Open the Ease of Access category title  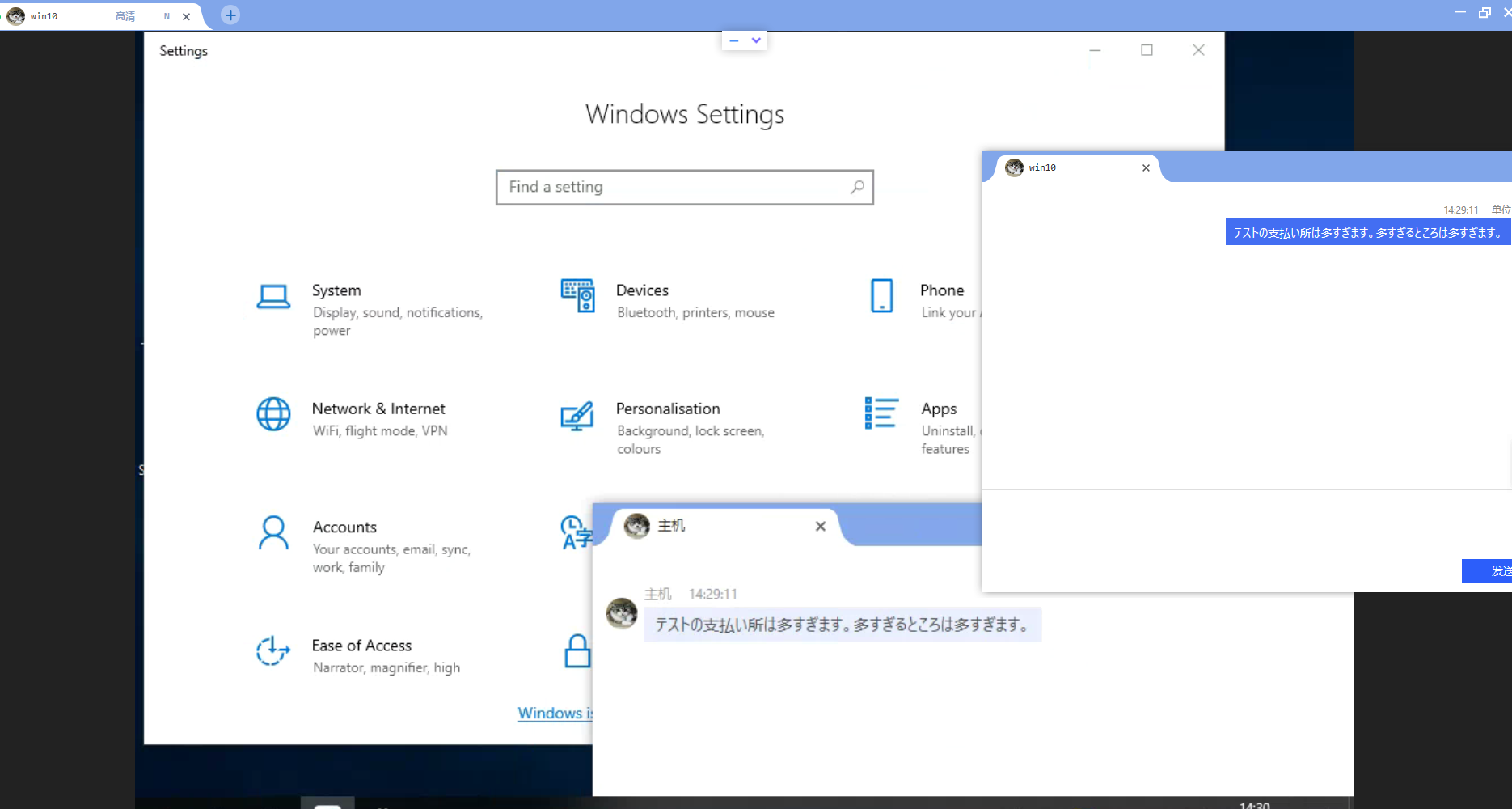coord(361,646)
